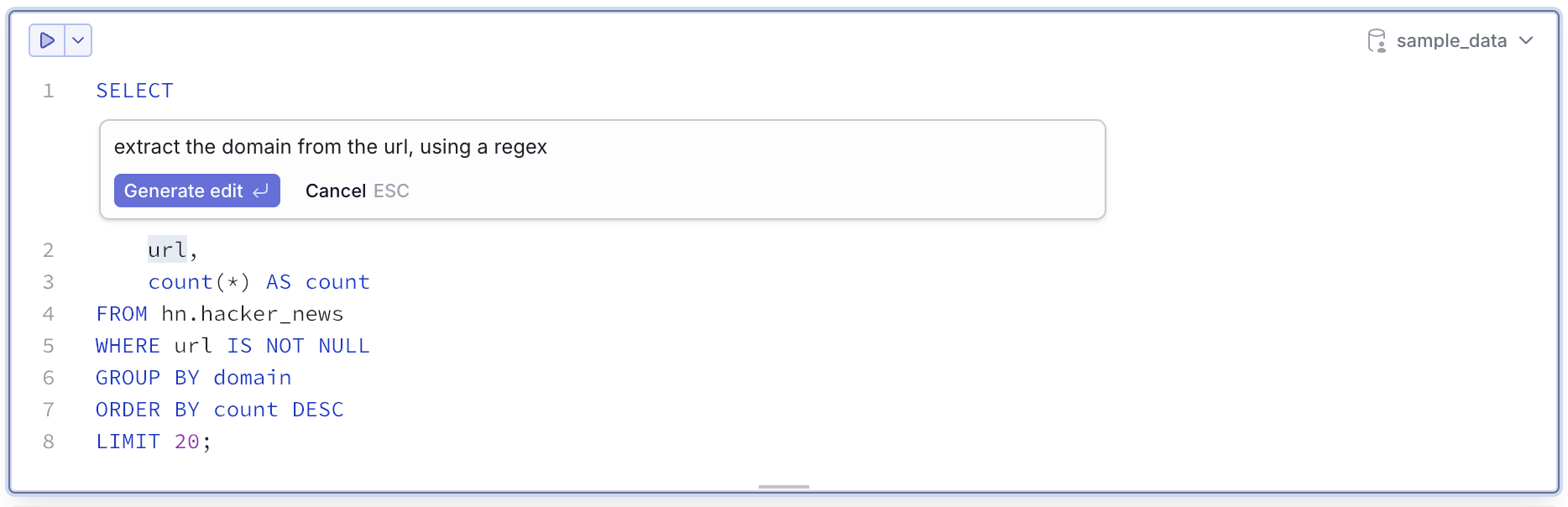Click the SELECT keyword on line 1
The height and width of the screenshot is (507, 1568).
click(x=135, y=91)
